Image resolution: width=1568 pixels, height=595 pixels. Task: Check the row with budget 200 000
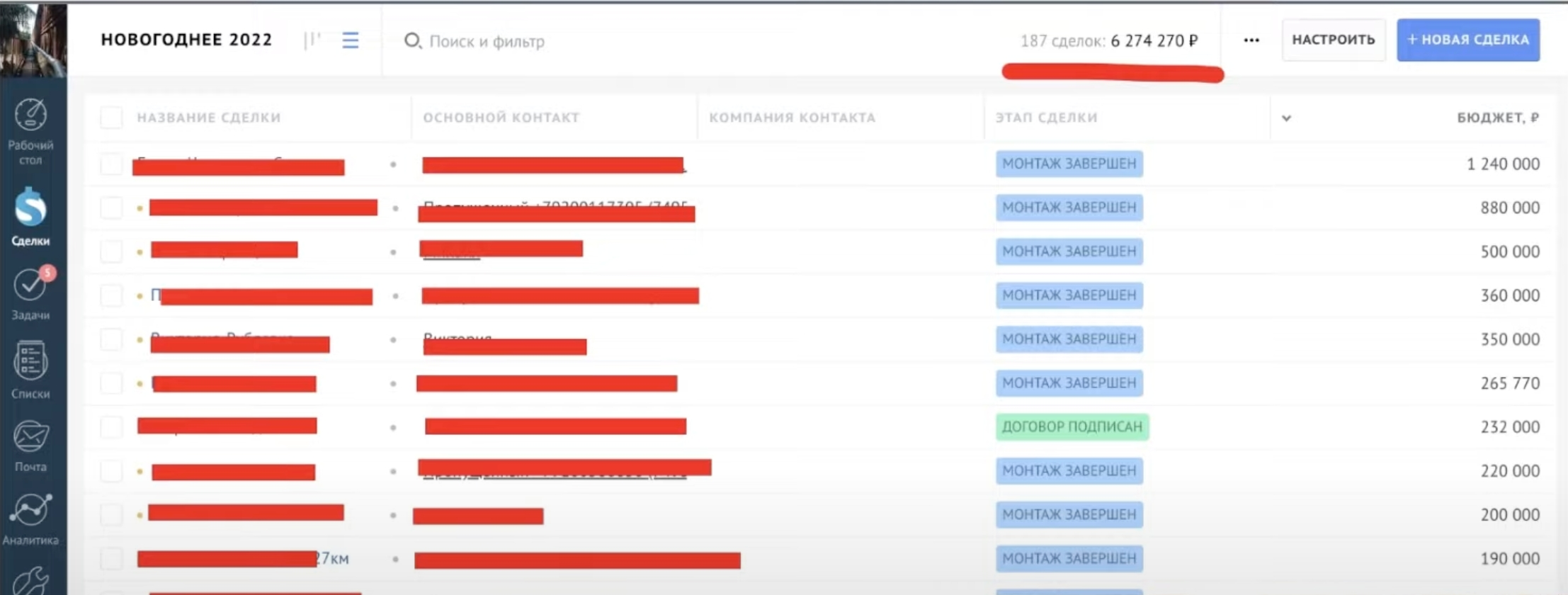111,515
